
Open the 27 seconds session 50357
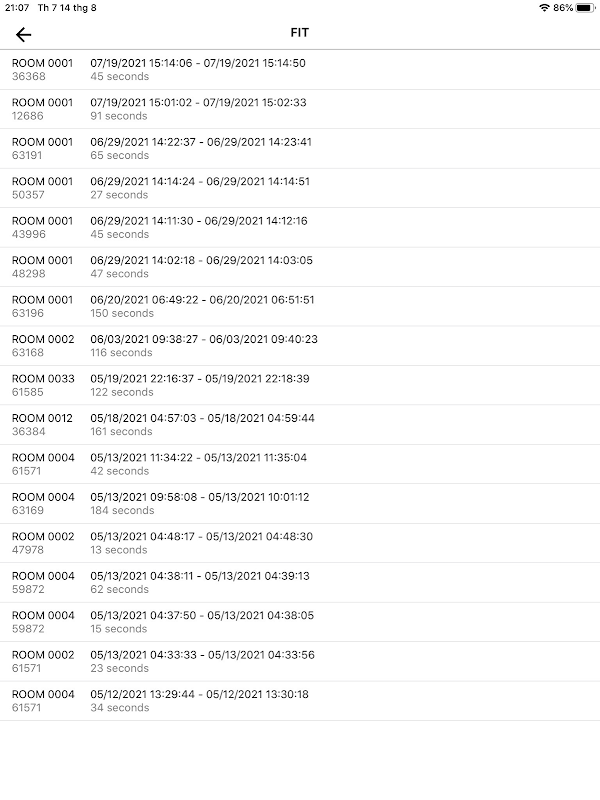(x=300, y=188)
